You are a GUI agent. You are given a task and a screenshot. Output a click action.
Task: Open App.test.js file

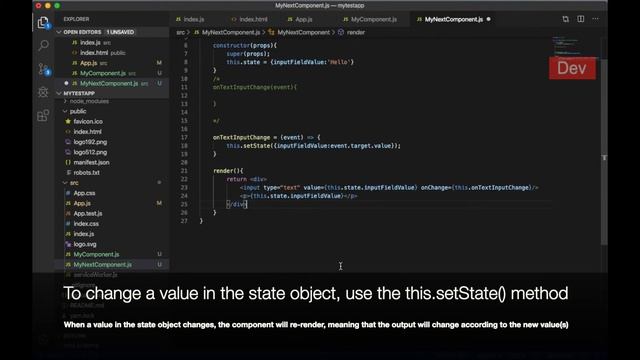pos(88,213)
